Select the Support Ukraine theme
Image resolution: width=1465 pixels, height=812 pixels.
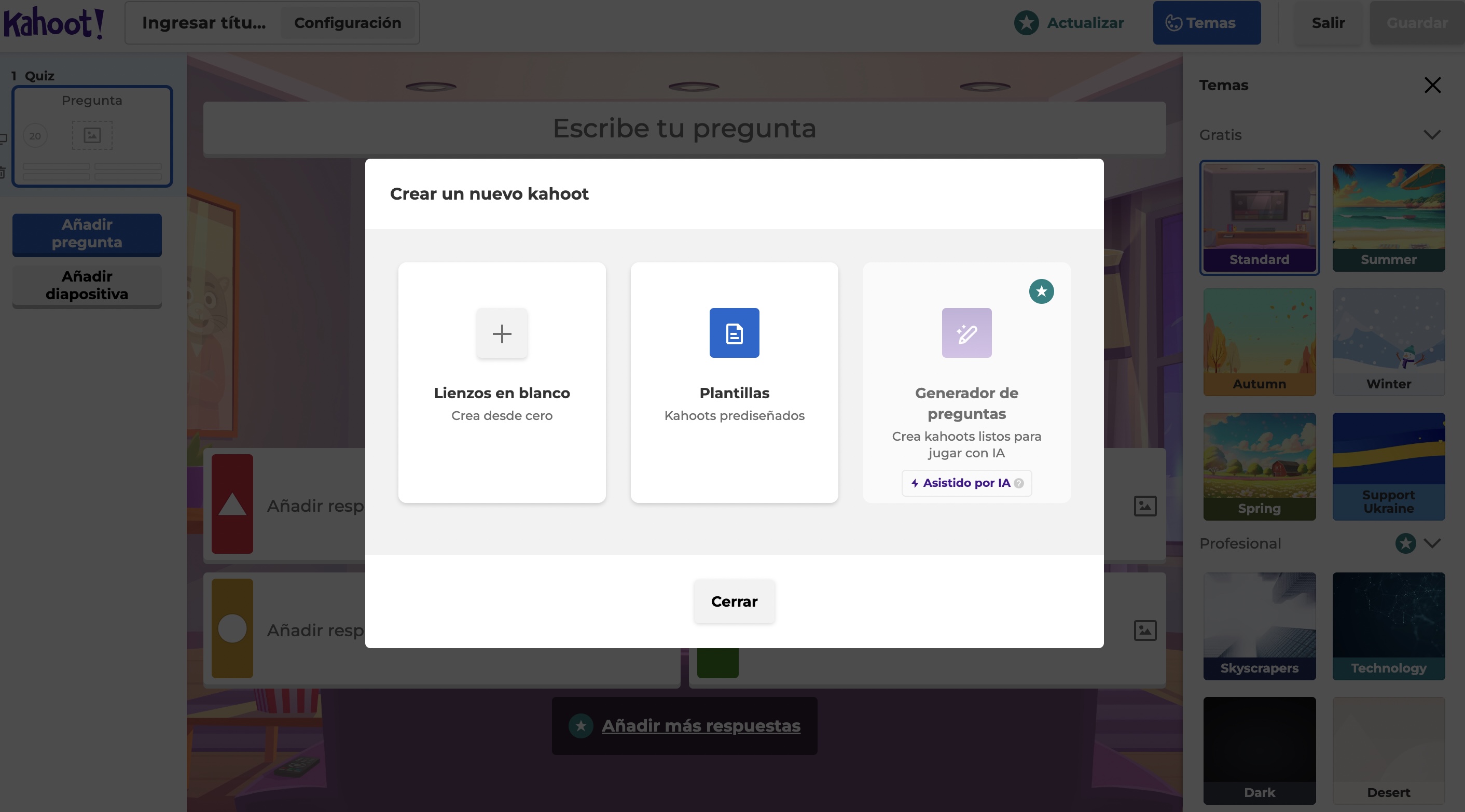(1388, 466)
